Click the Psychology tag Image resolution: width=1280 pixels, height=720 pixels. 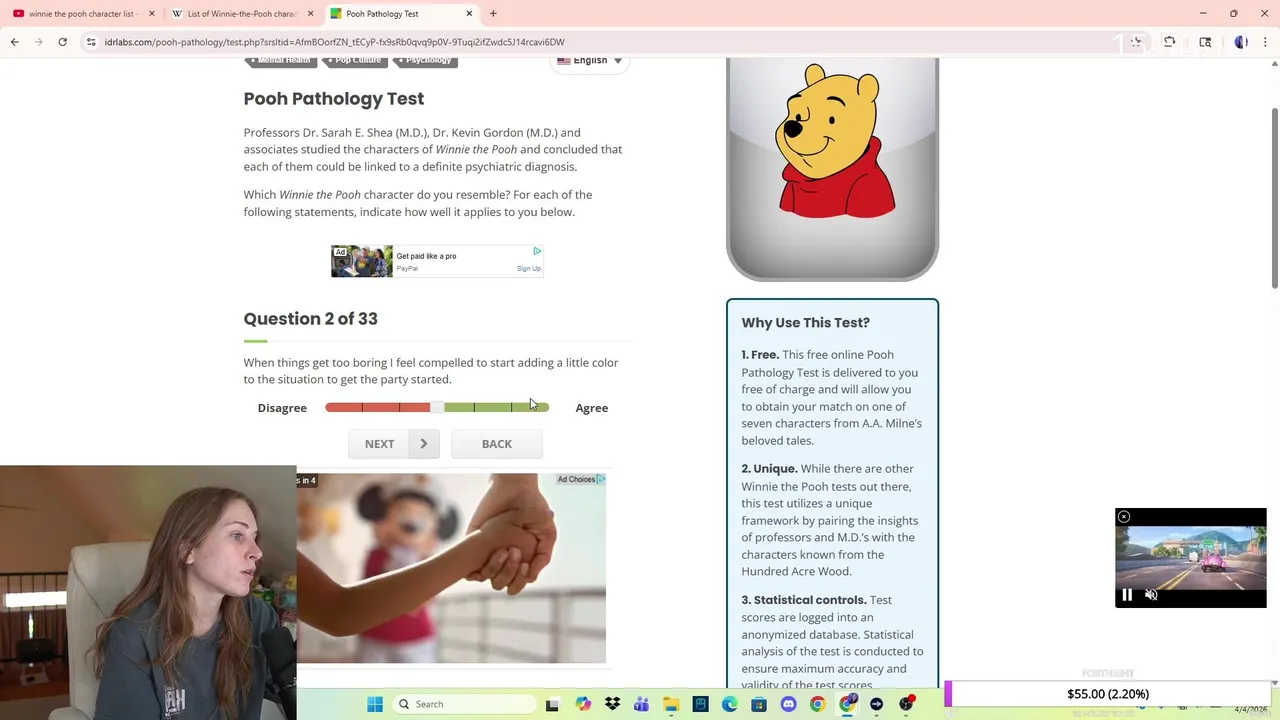click(x=426, y=61)
